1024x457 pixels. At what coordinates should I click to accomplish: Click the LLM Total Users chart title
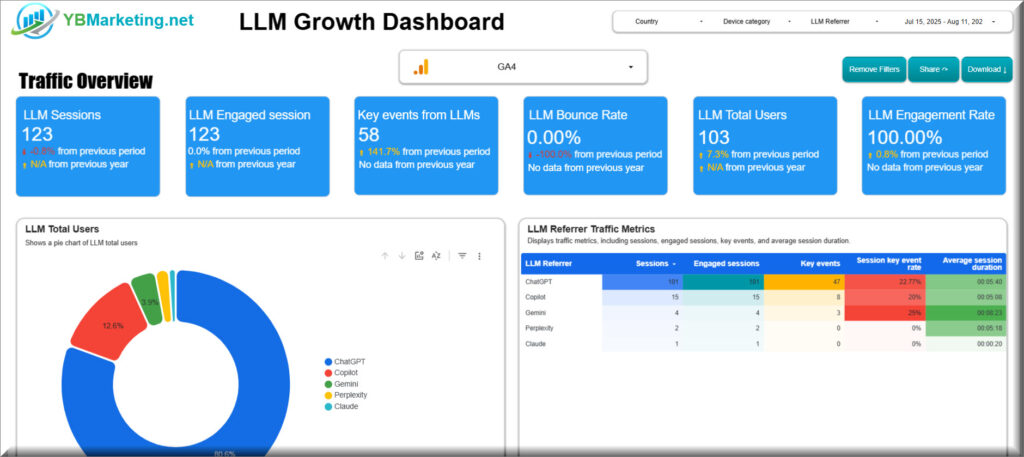(62, 229)
